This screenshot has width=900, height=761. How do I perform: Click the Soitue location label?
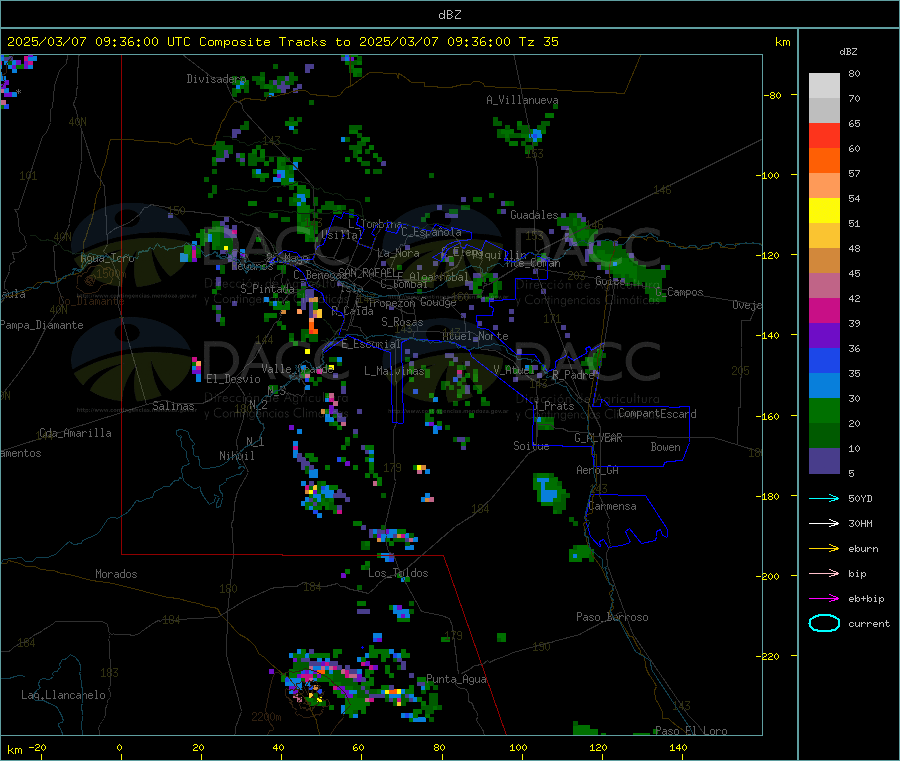coord(531,445)
